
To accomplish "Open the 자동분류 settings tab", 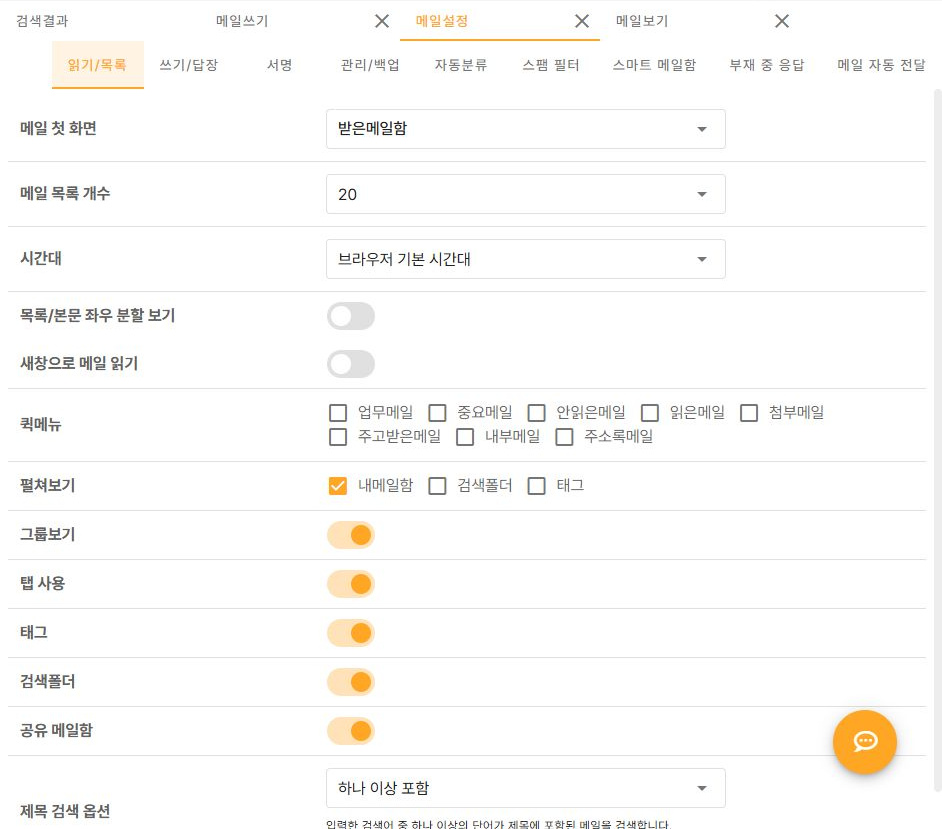I will click(461, 65).
